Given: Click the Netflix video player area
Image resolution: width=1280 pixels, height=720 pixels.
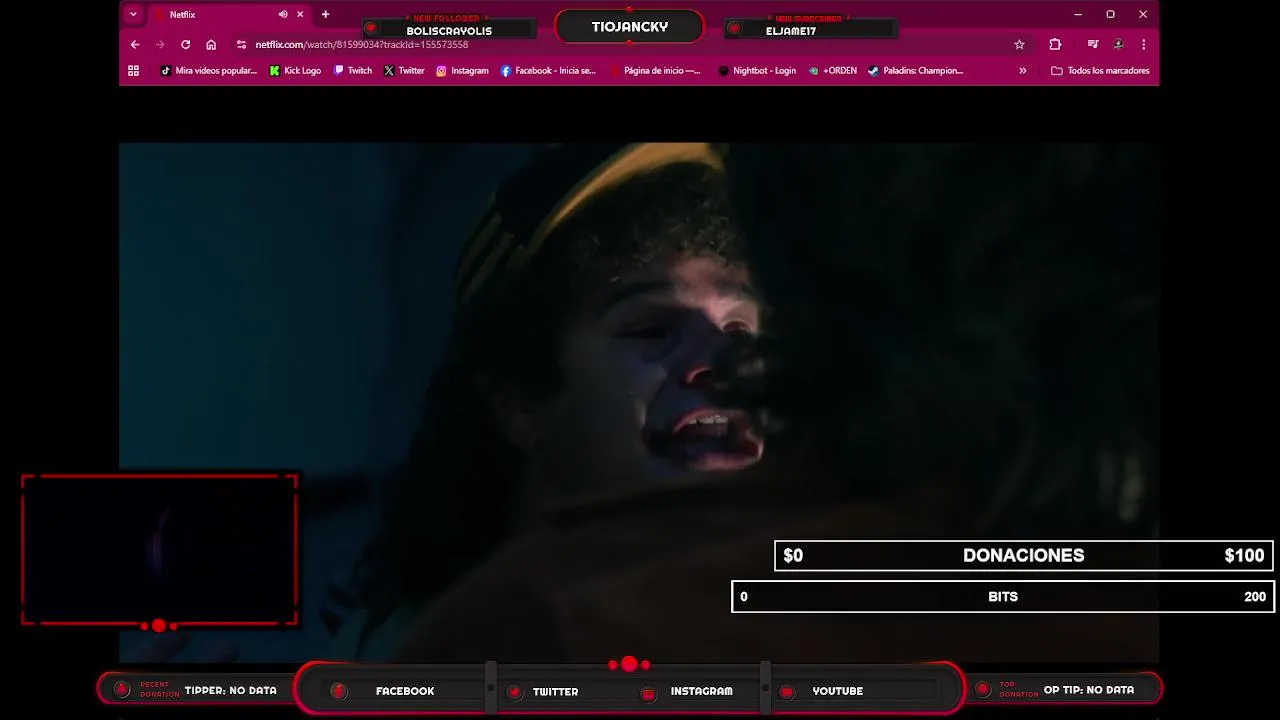Looking at the screenshot, I should point(639,402).
